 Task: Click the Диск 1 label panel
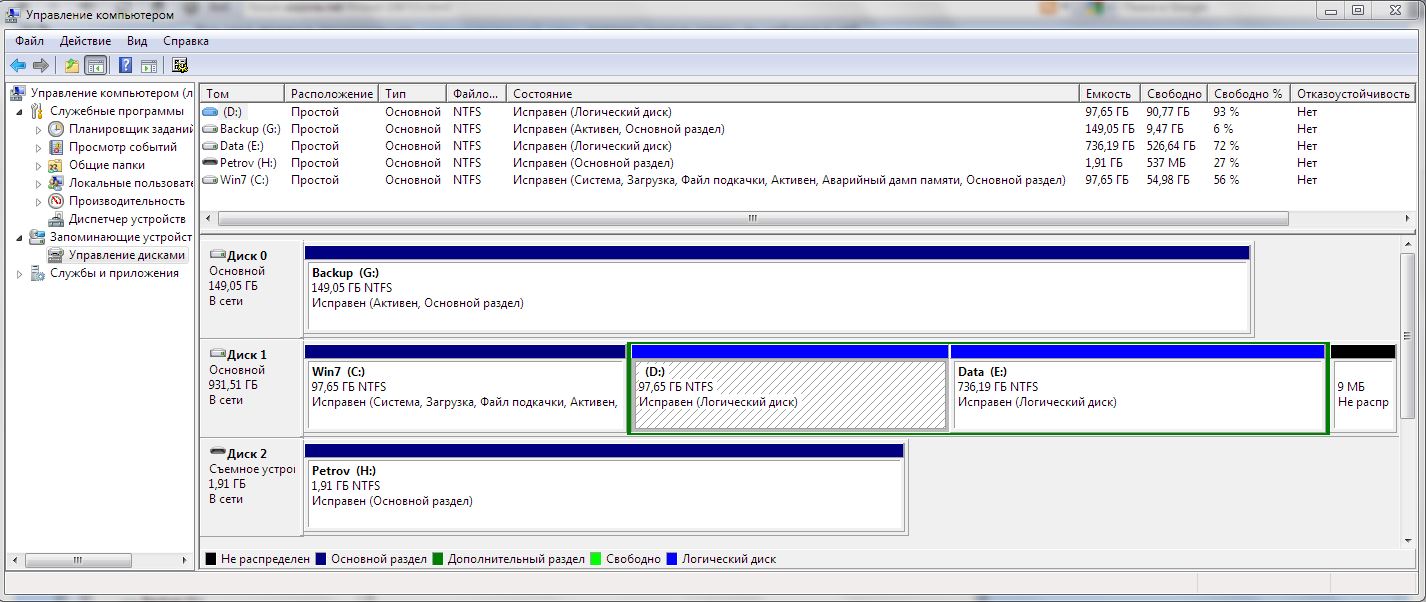pyautogui.click(x=252, y=388)
